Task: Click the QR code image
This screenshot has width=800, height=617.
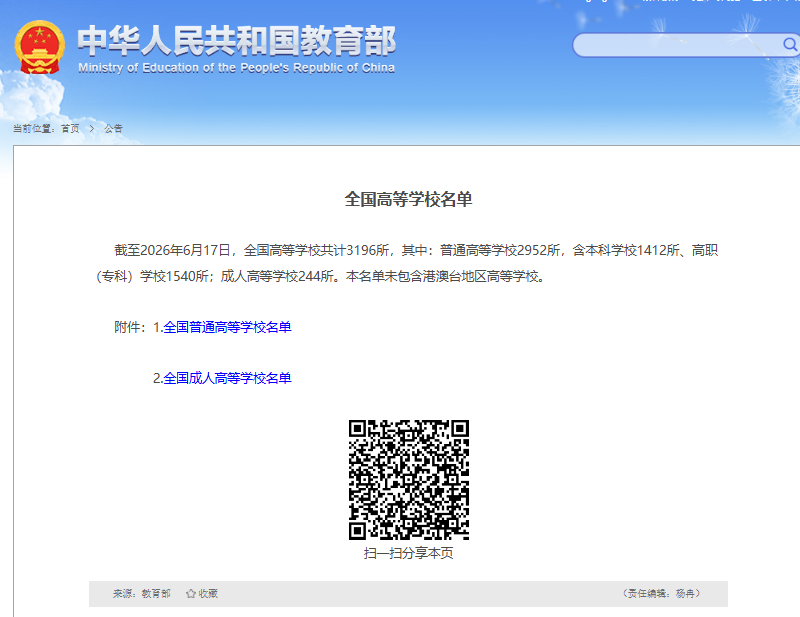Action: [x=409, y=480]
